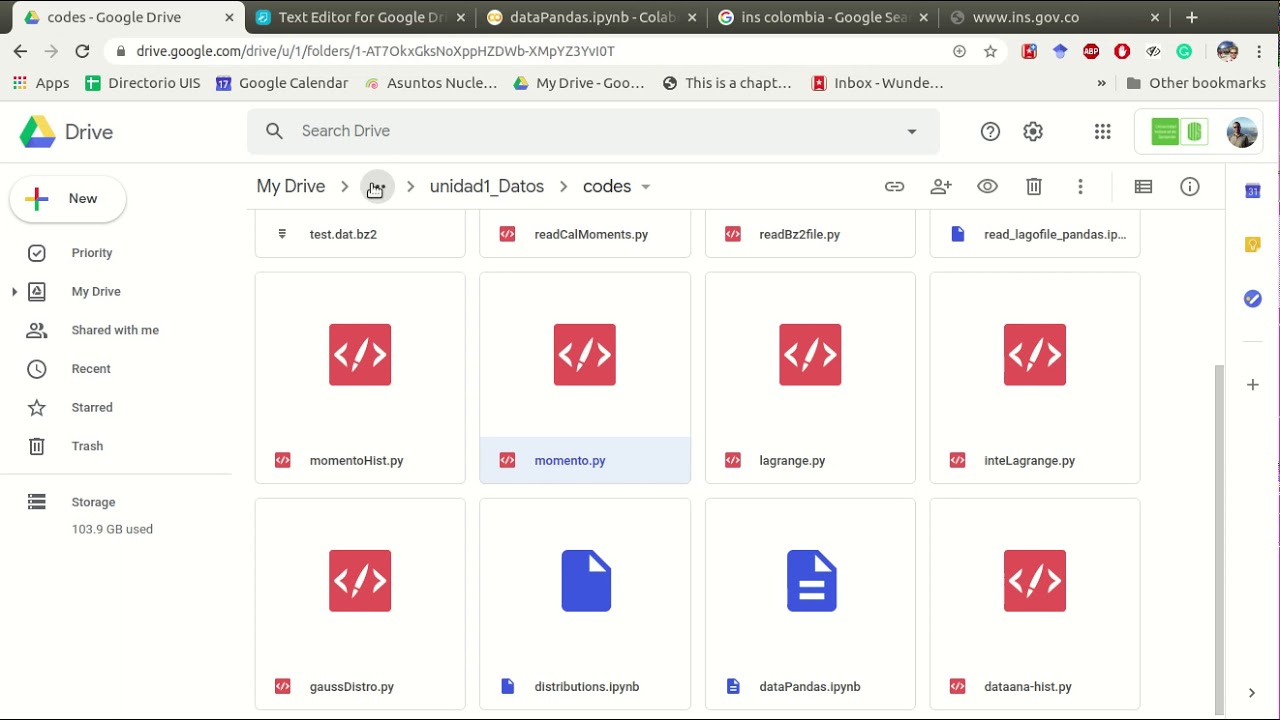Open the Recent files section
1280x720 pixels.
coord(91,369)
